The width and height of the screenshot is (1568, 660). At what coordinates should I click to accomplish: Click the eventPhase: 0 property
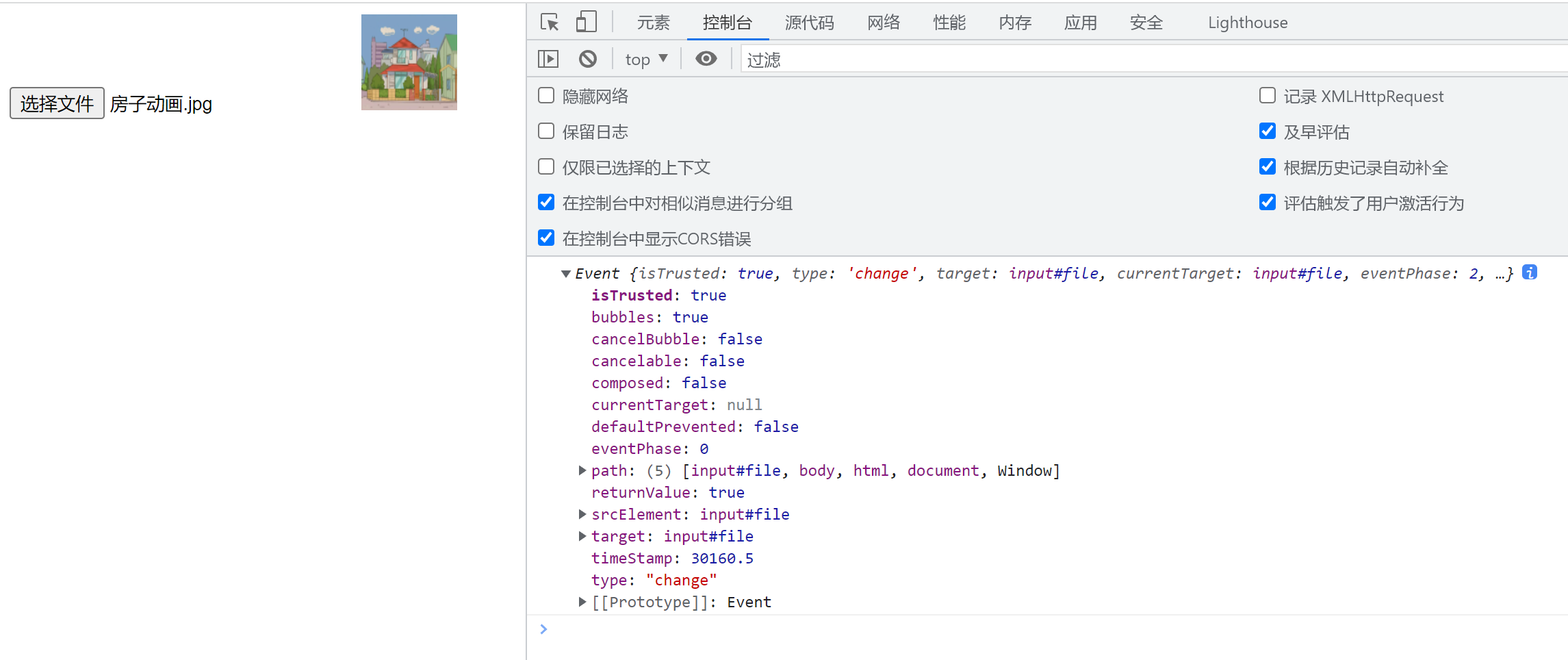pos(650,448)
